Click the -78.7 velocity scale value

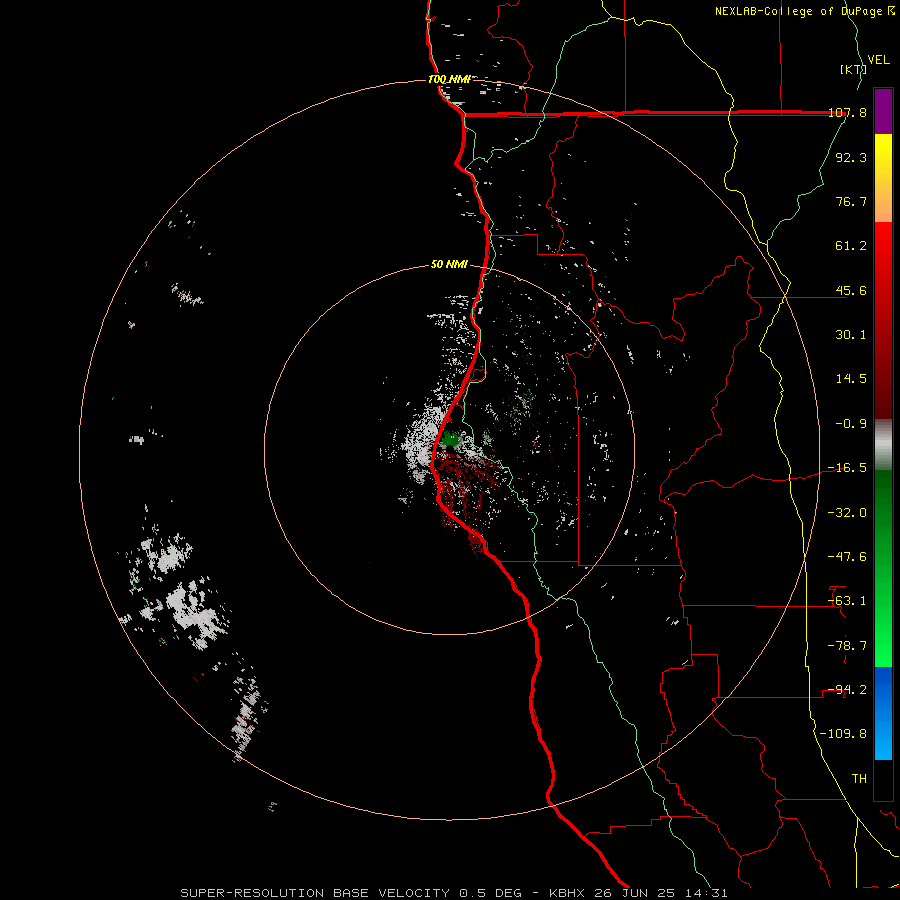847,646
